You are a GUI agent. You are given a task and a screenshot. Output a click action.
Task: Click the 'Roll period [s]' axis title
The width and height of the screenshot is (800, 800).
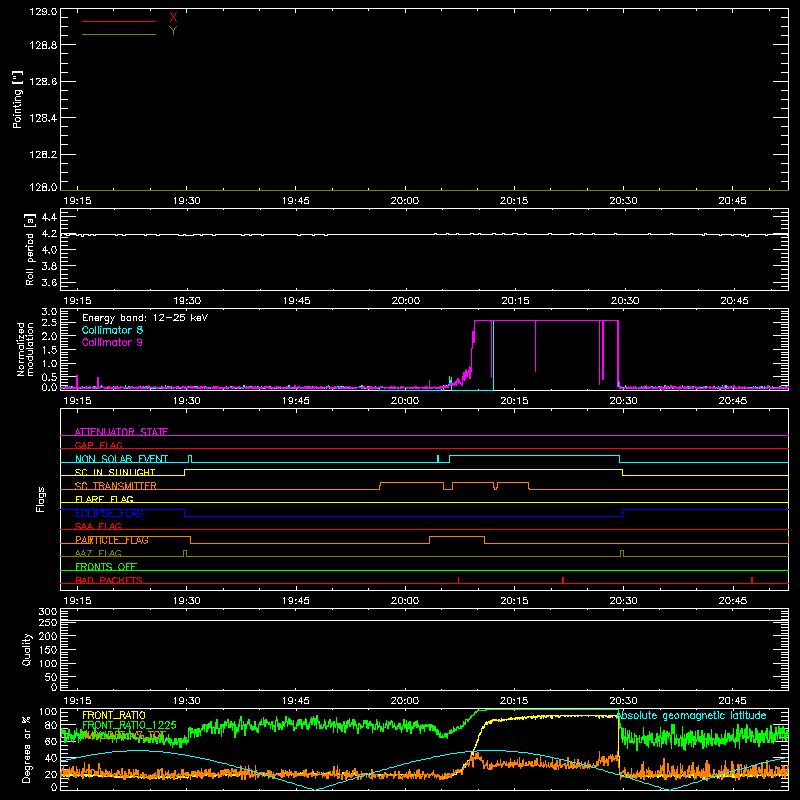30,249
